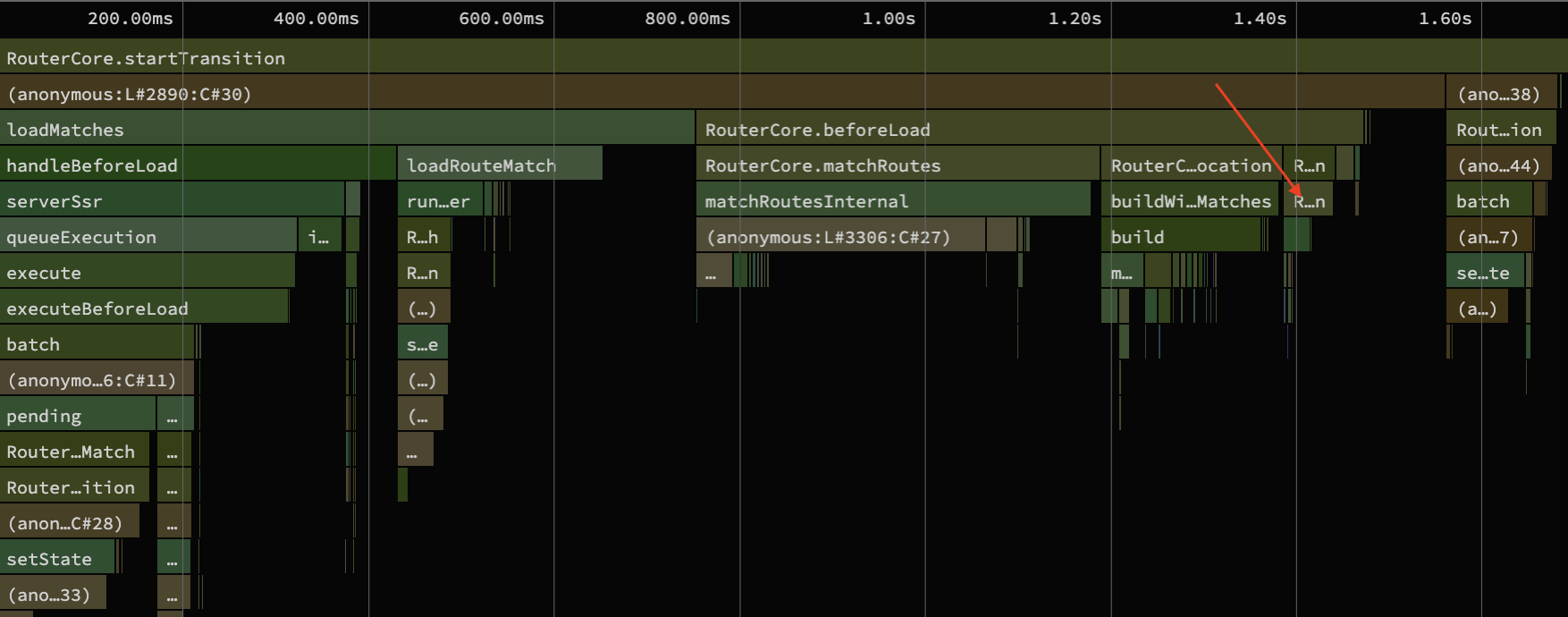Select the build frame
The image size is (1568, 617).
(1182, 237)
